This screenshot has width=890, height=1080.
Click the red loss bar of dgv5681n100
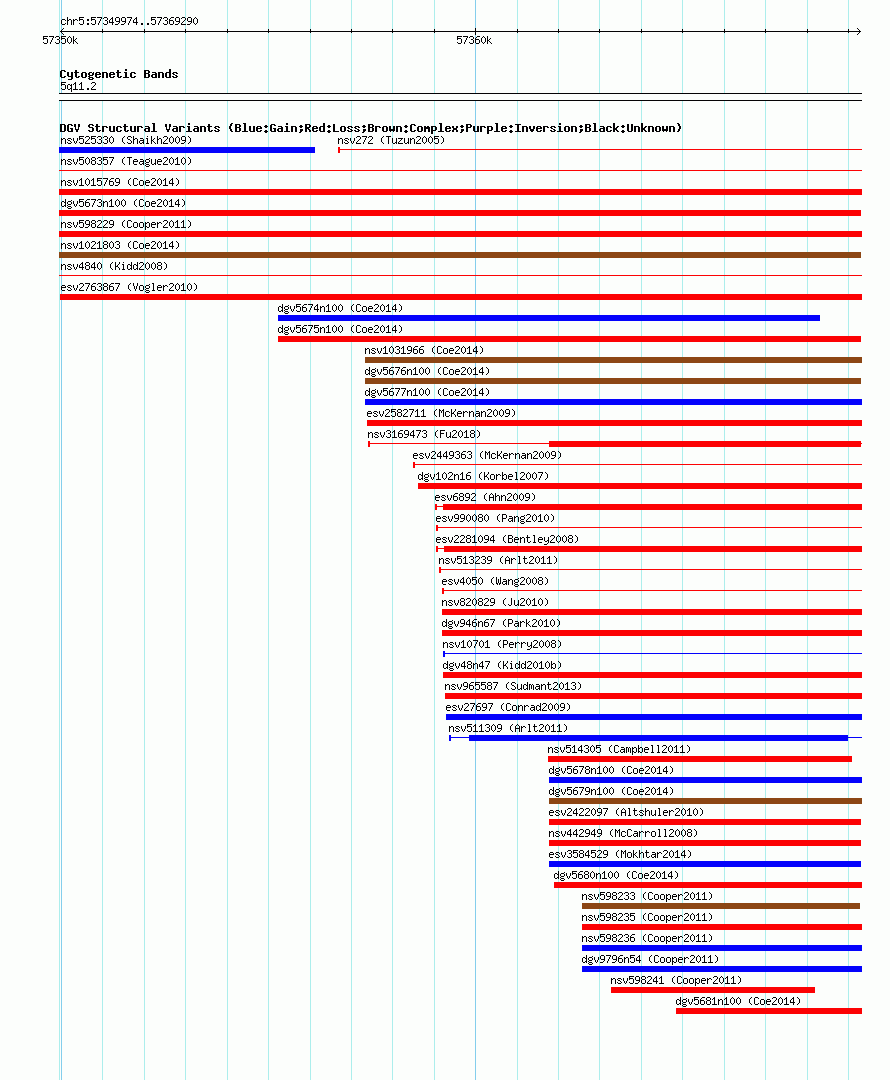point(769,1011)
